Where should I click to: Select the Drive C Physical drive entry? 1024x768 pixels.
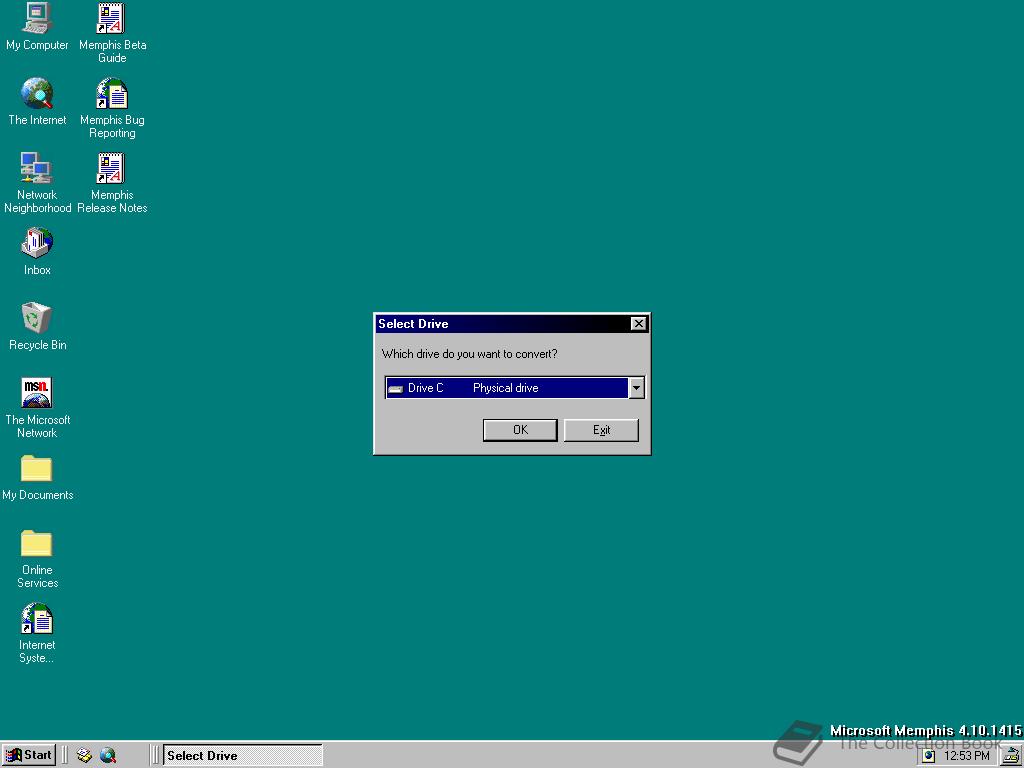click(507, 388)
